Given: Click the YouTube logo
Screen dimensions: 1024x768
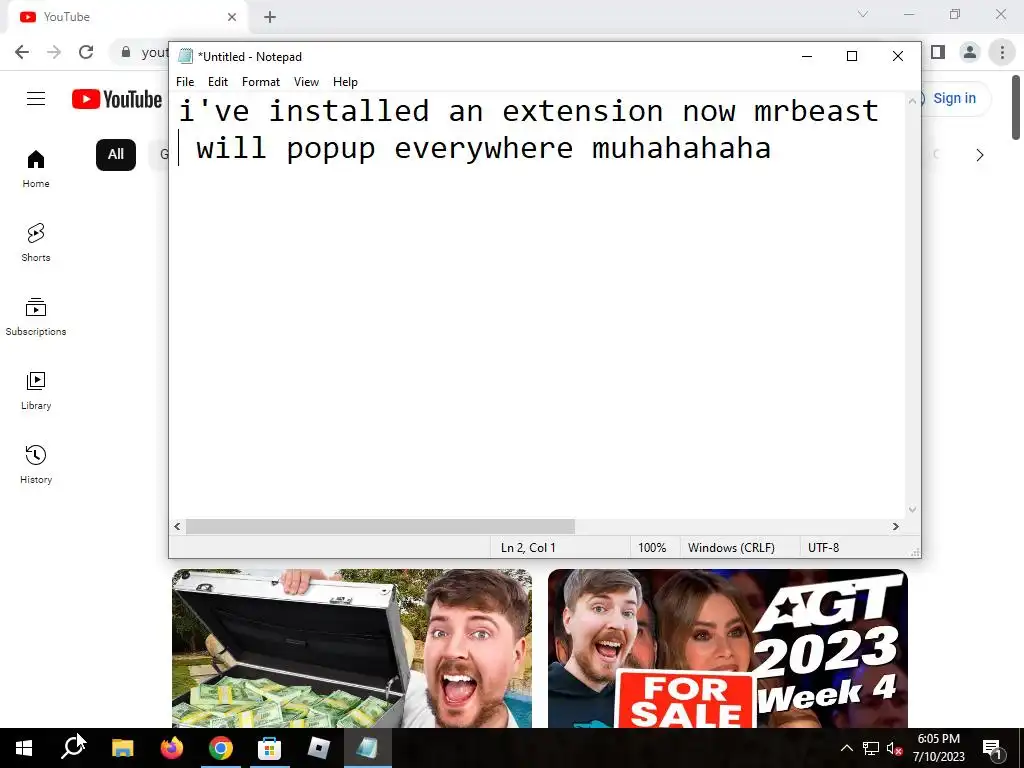Looking at the screenshot, I should (117, 99).
